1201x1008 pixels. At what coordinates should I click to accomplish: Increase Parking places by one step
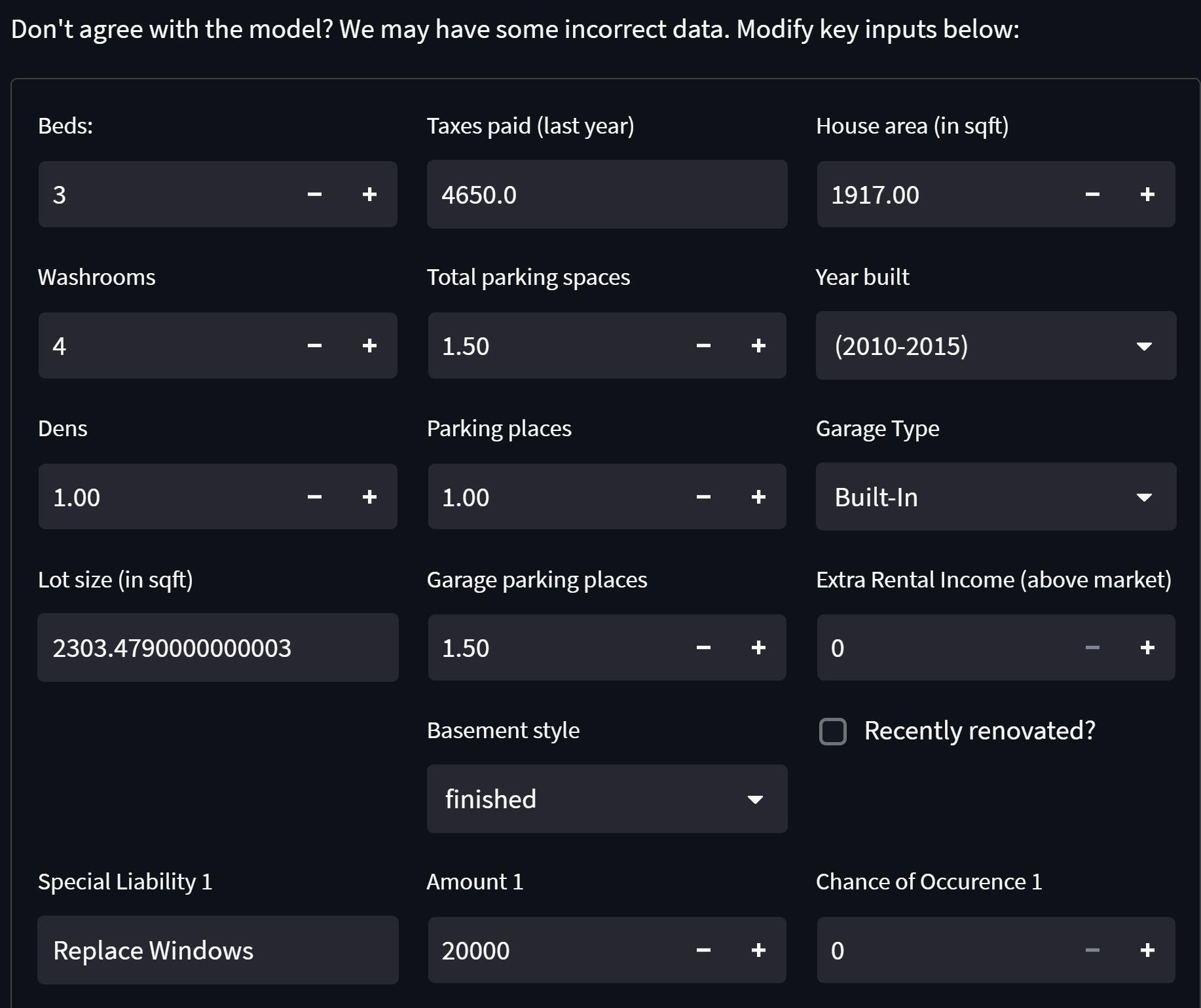(758, 497)
